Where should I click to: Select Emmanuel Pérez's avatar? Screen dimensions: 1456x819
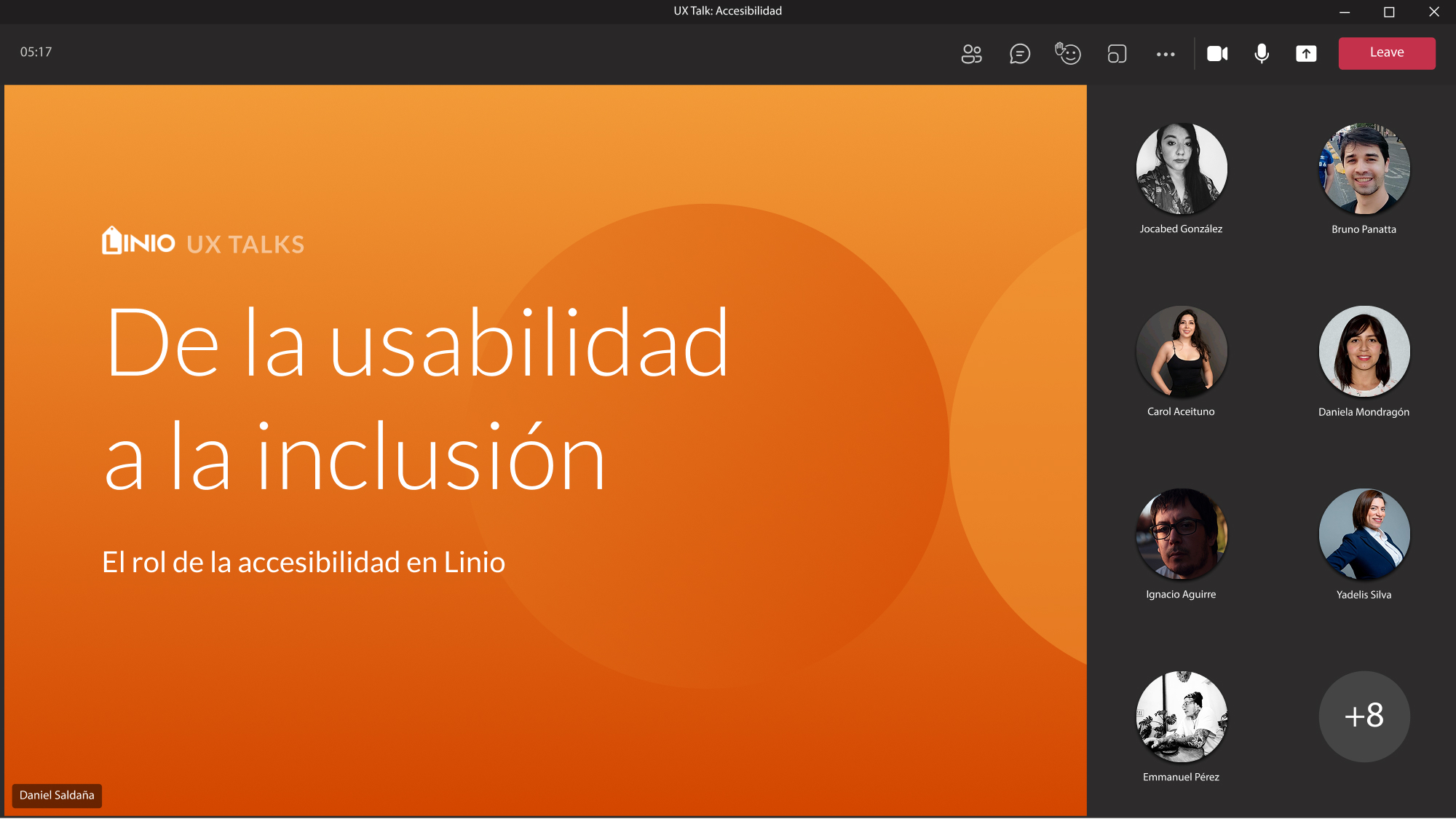(1181, 716)
